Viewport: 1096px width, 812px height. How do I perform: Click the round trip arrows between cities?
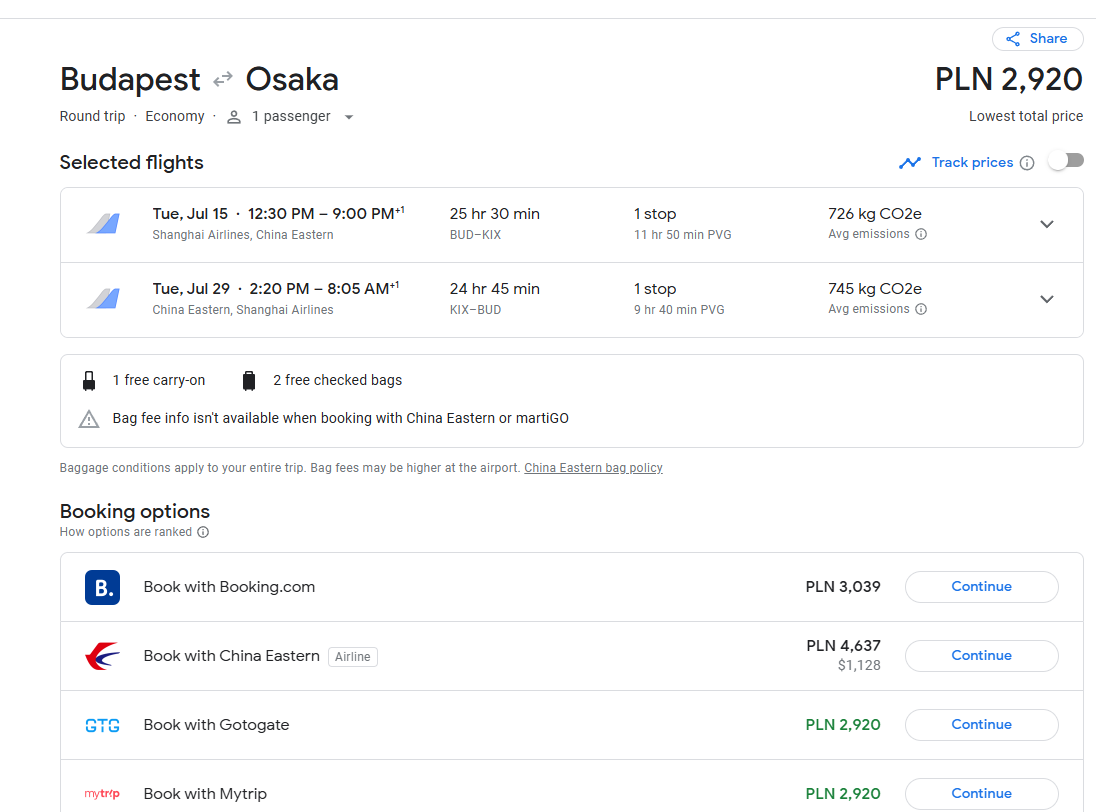[x=223, y=80]
